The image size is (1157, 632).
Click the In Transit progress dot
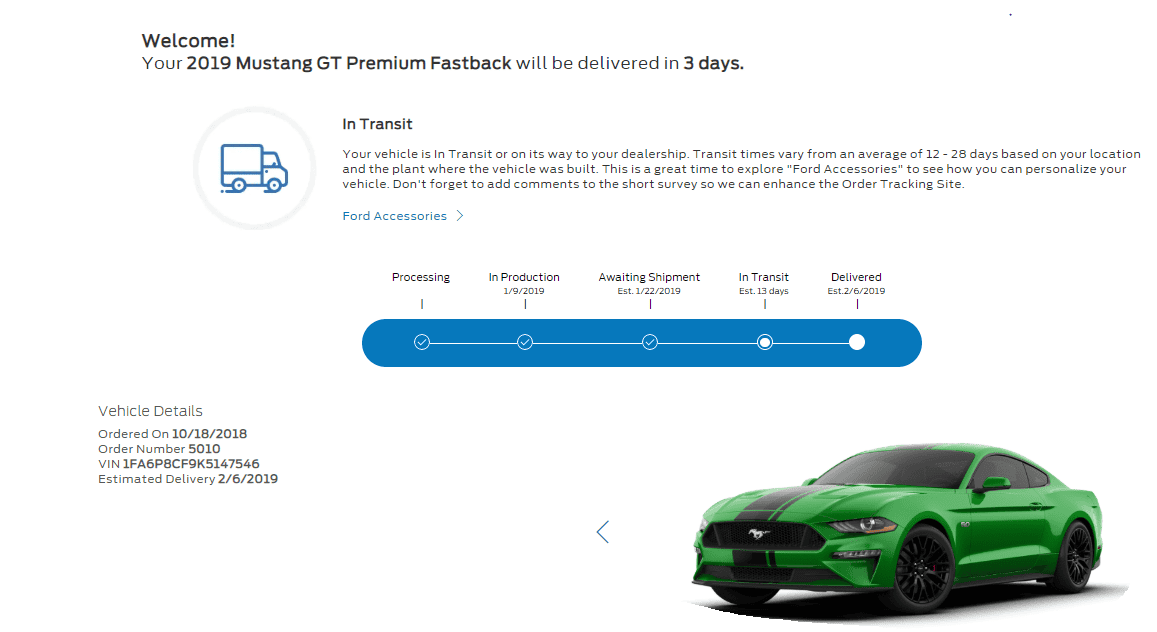765,342
